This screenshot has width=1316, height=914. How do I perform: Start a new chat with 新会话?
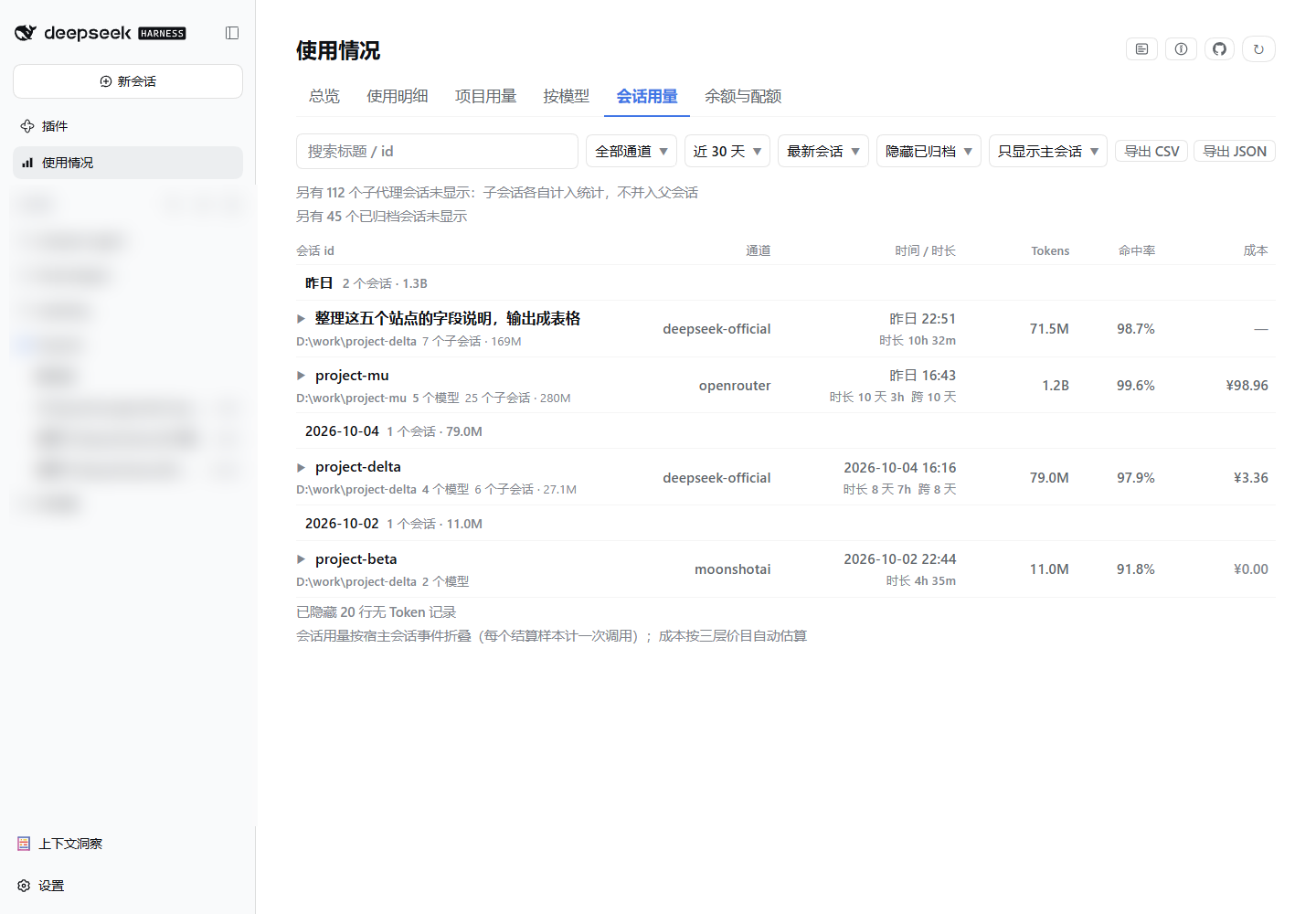(128, 81)
